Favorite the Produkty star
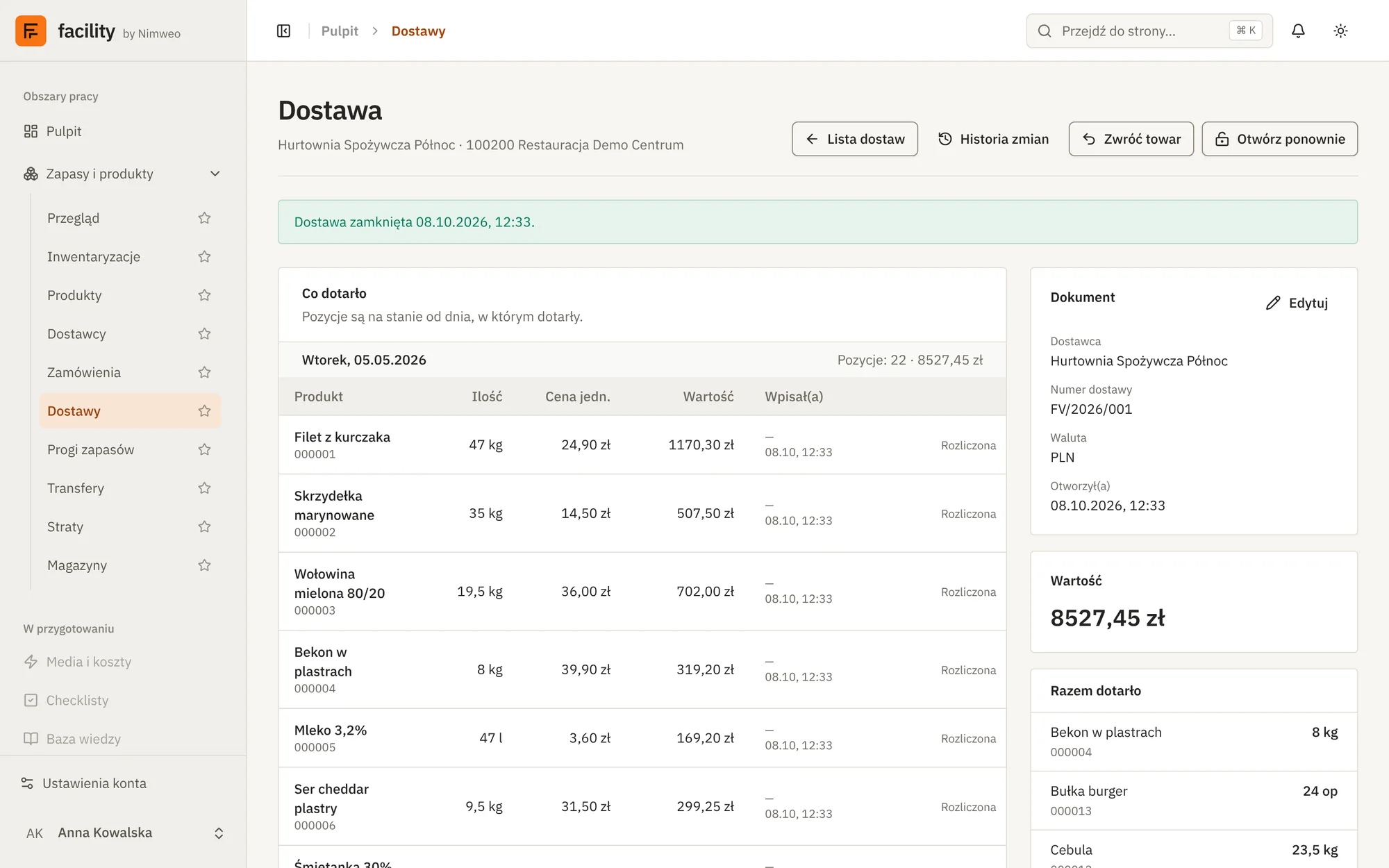The height and width of the screenshot is (868, 1389). coord(204,295)
